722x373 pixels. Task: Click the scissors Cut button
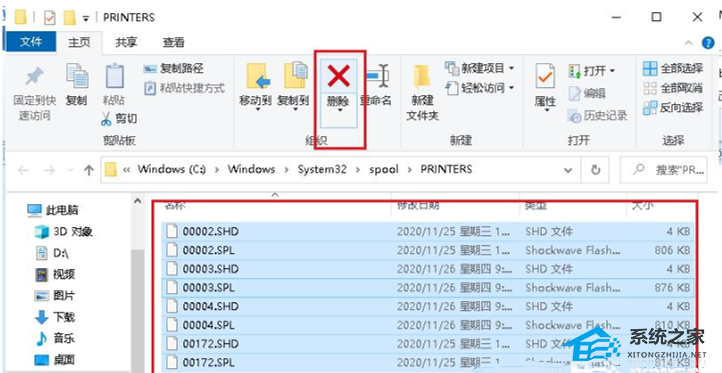coord(119,119)
